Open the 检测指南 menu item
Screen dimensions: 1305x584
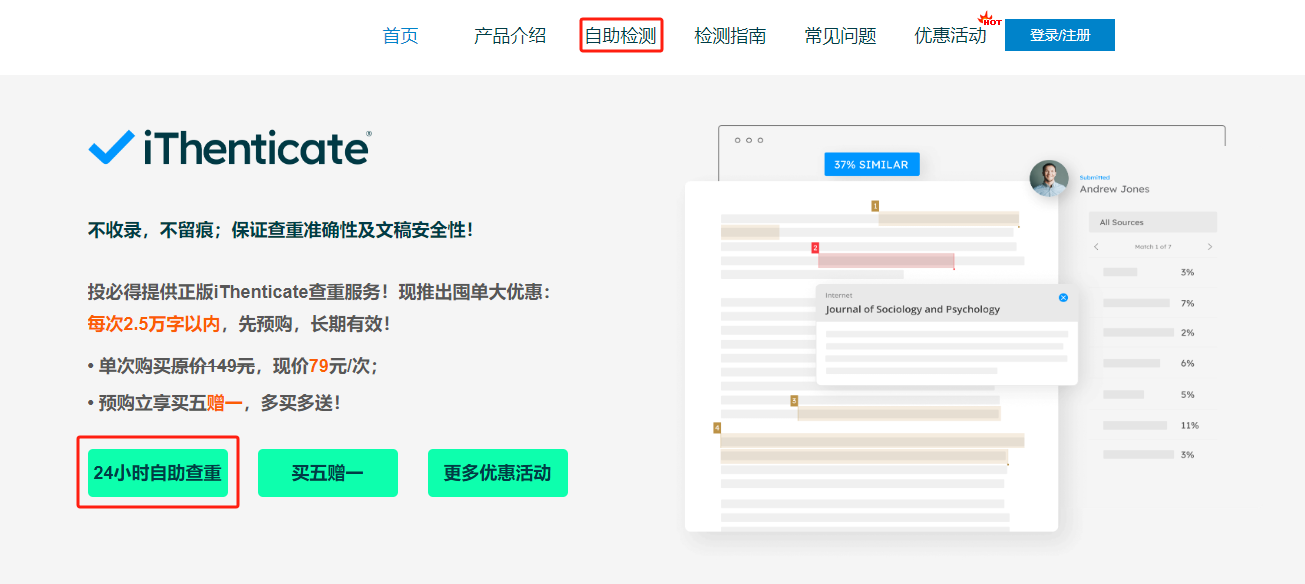click(730, 36)
